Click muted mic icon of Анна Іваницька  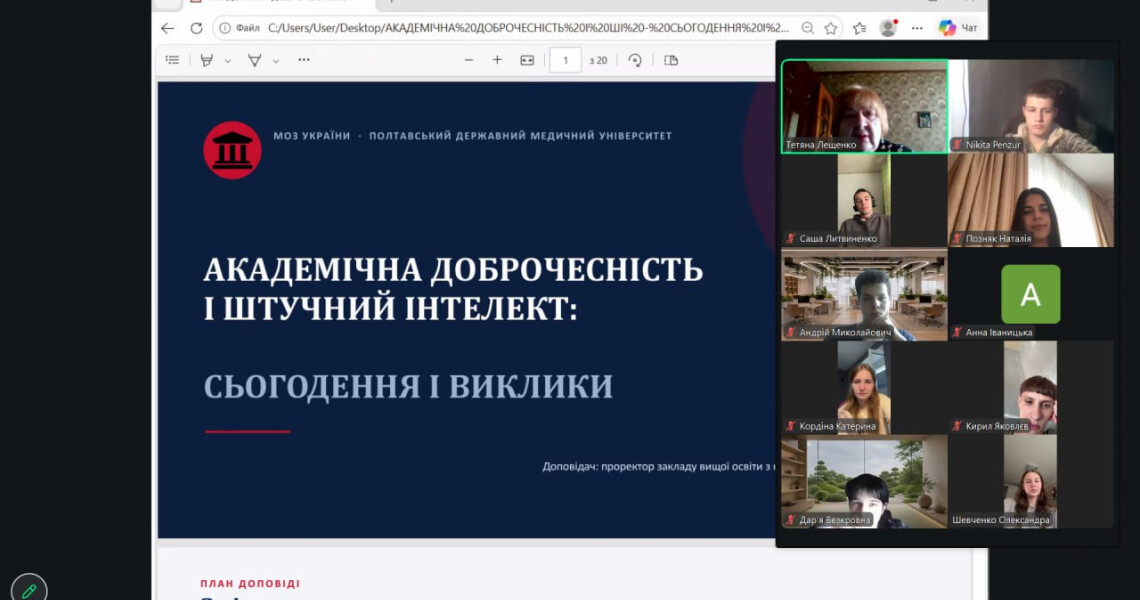tap(958, 332)
